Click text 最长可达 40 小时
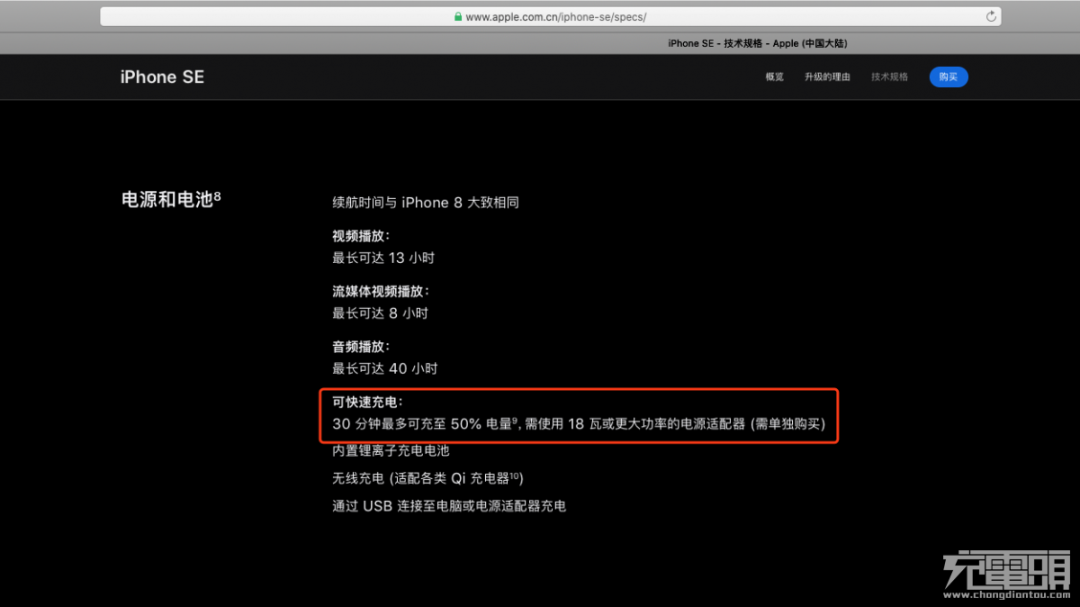 385,369
